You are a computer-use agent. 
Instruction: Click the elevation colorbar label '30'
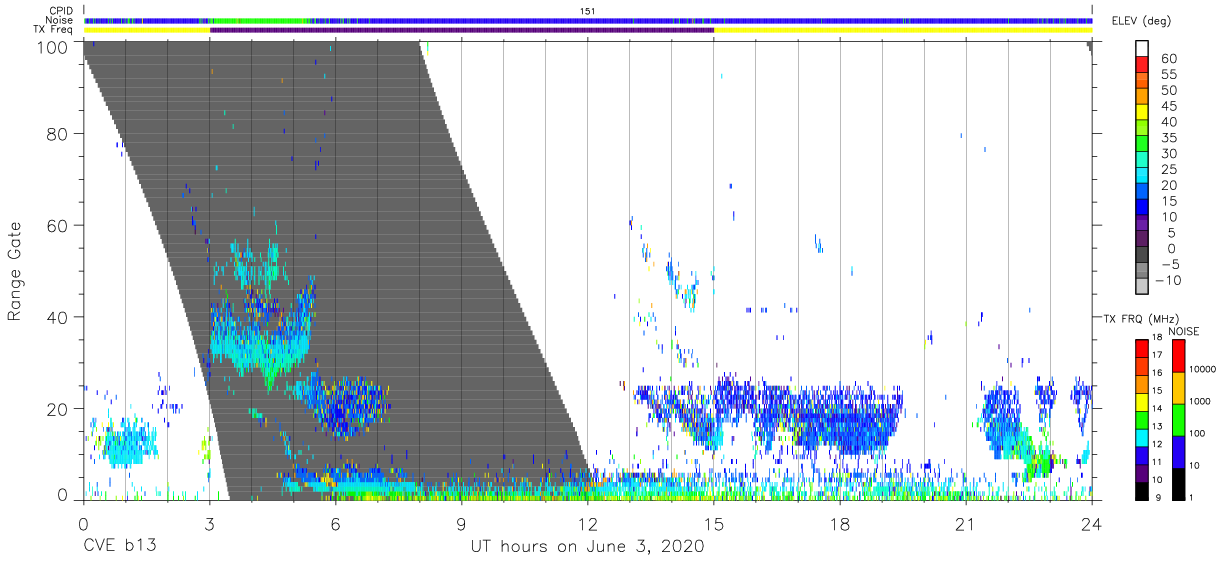tap(1170, 154)
